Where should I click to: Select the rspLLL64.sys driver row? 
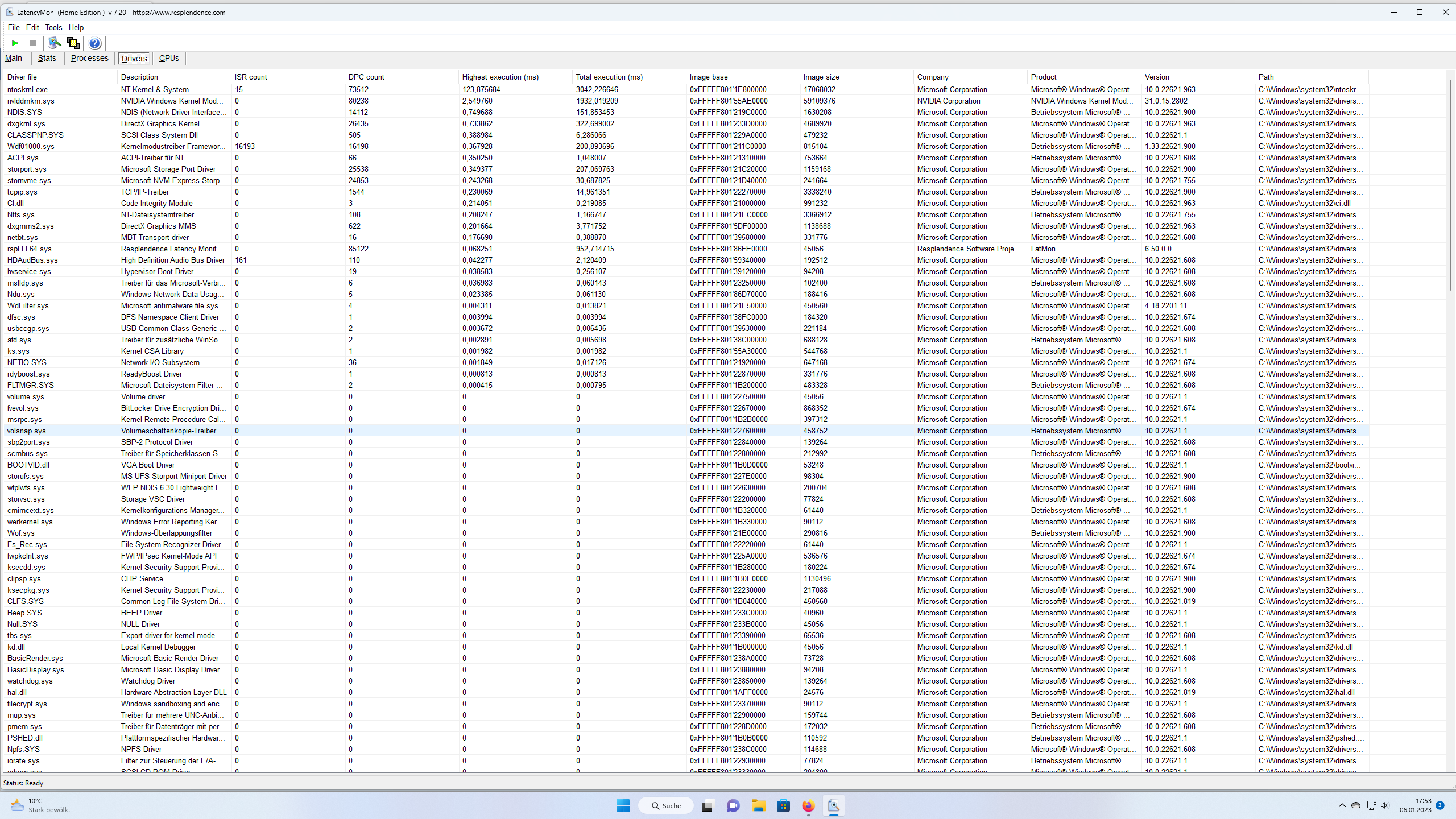click(29, 249)
